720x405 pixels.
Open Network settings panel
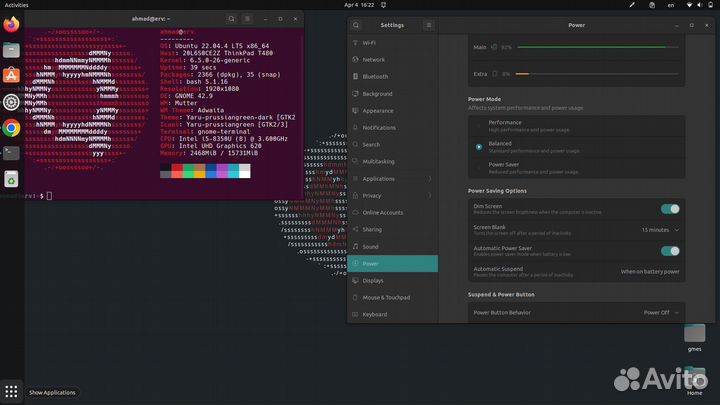[393, 60]
